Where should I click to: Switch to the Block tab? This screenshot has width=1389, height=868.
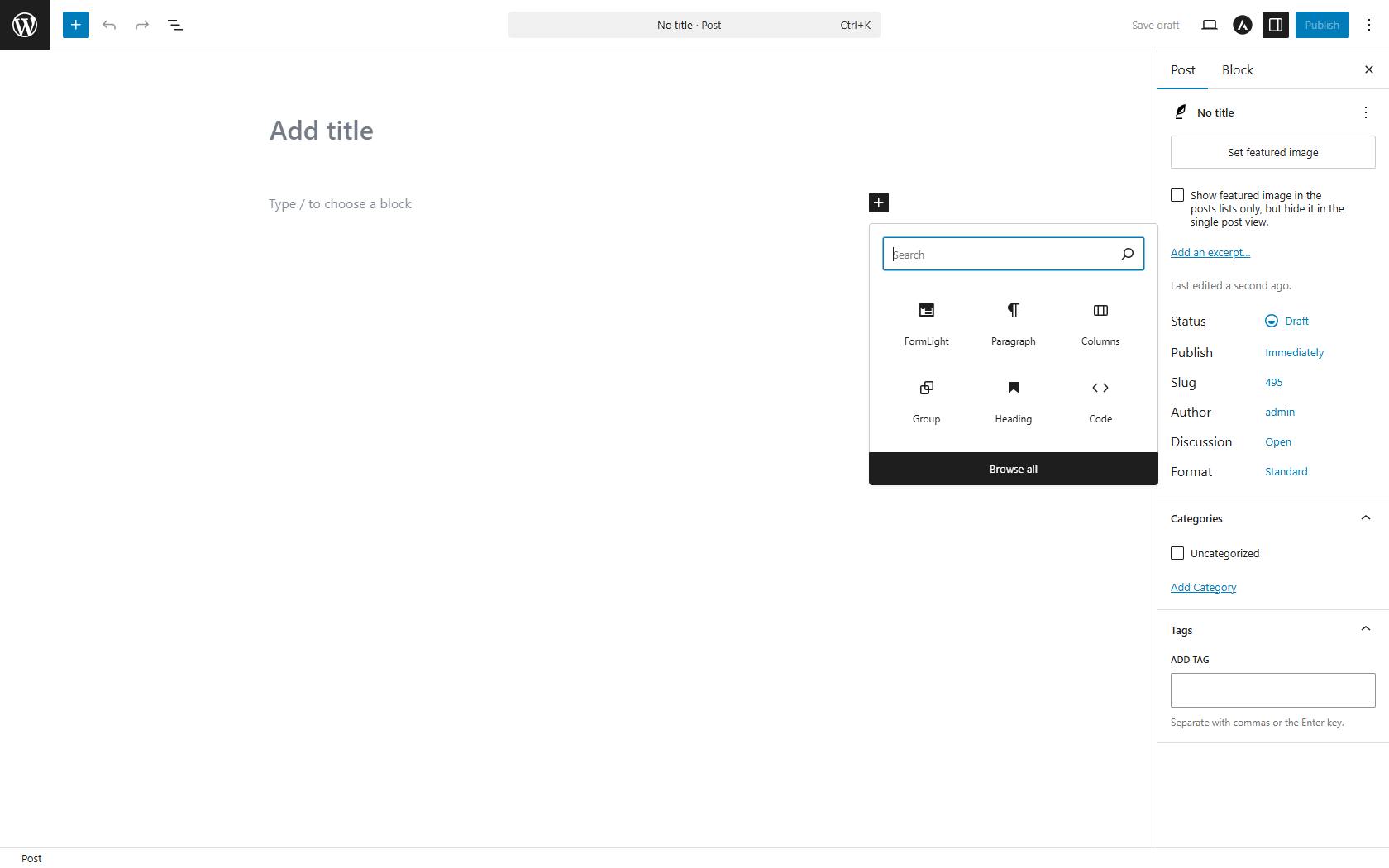point(1237,69)
